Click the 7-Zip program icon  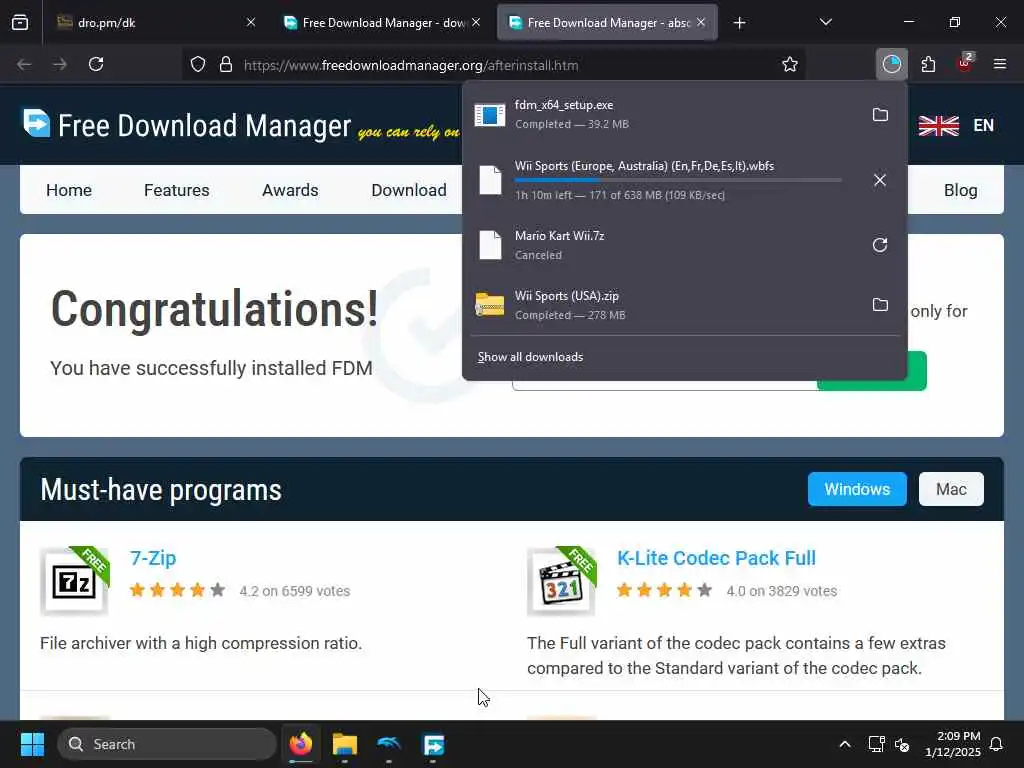(74, 581)
